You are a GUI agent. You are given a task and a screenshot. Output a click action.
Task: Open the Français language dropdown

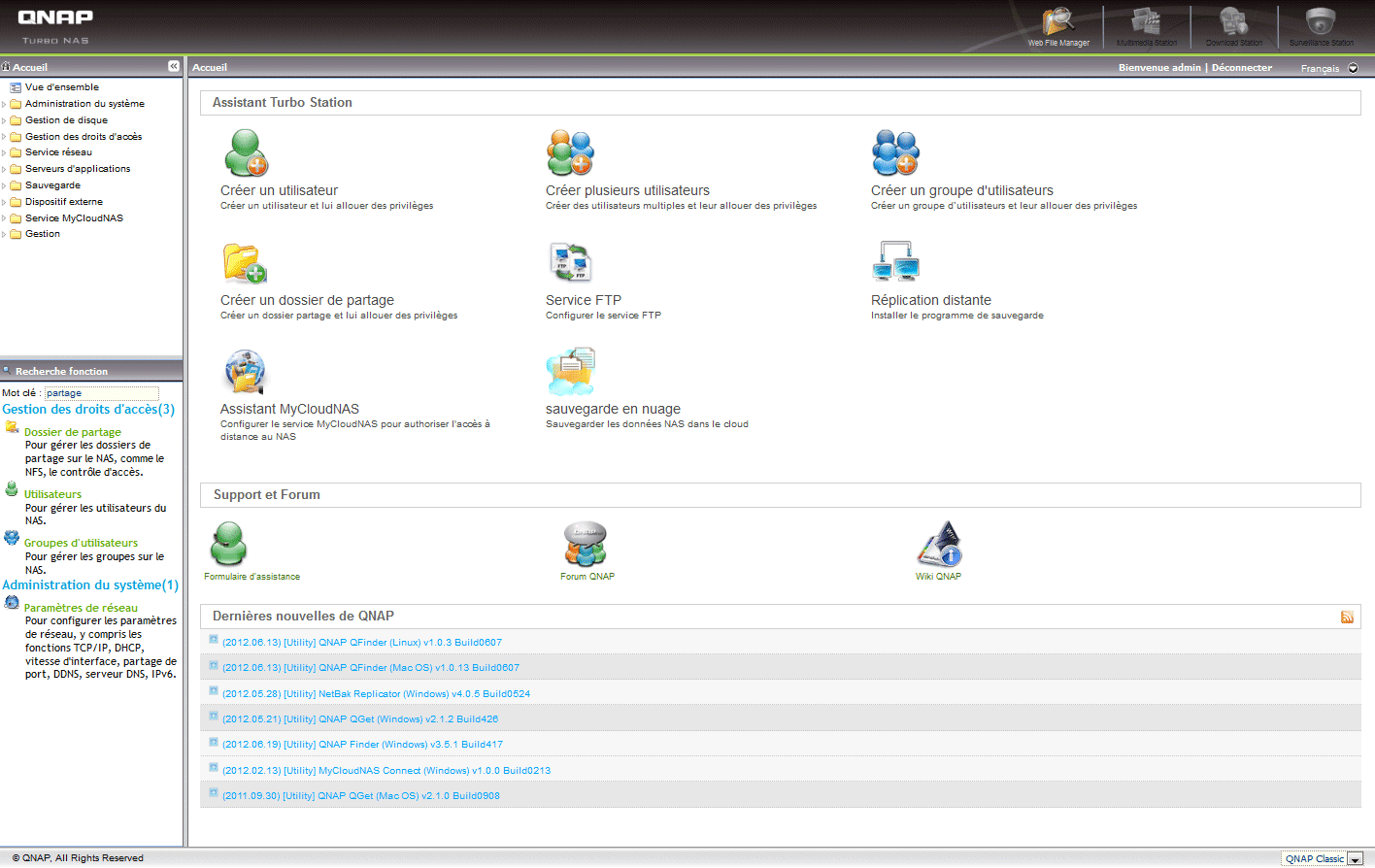[1353, 68]
